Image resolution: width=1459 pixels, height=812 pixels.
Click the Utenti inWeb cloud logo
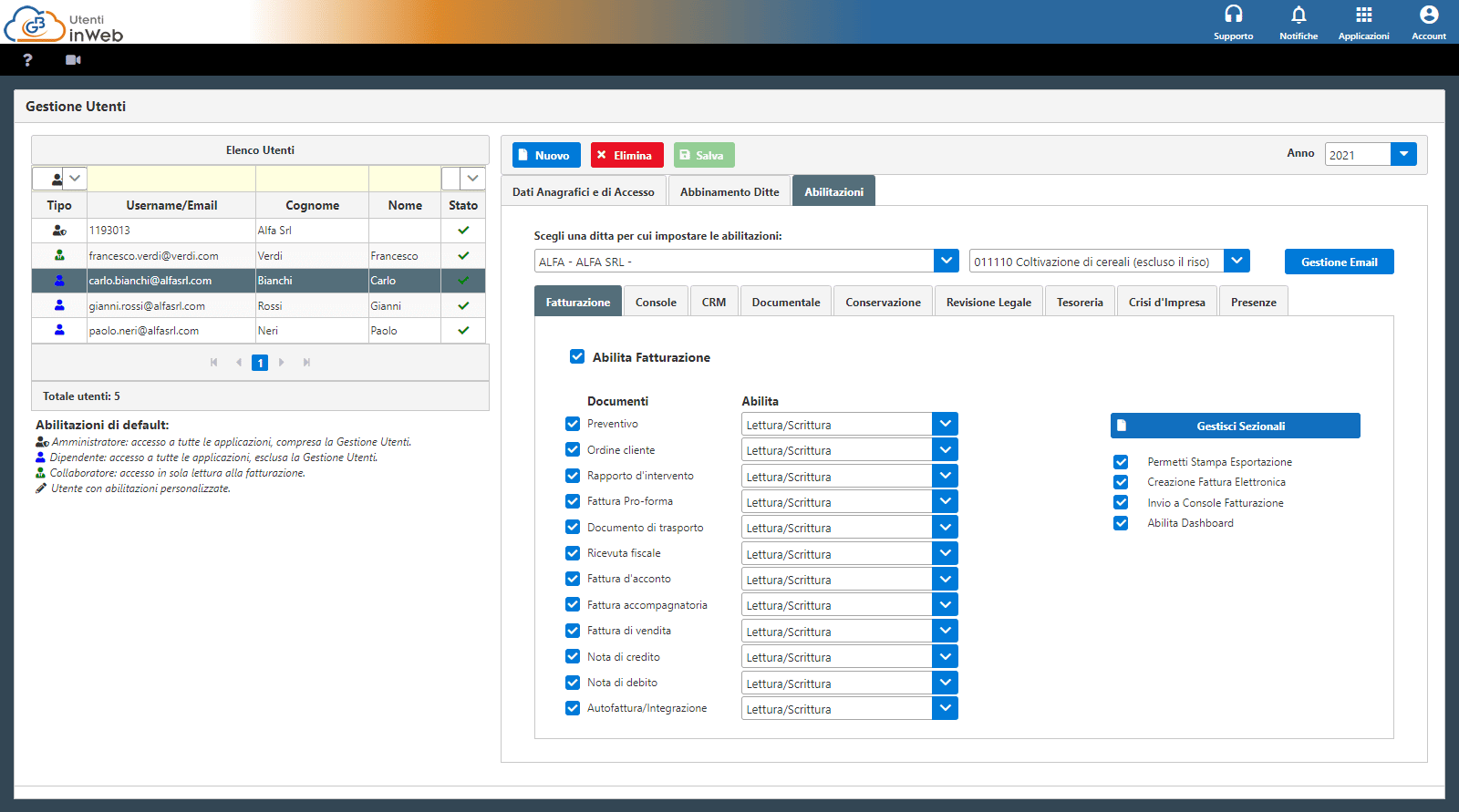(x=64, y=24)
